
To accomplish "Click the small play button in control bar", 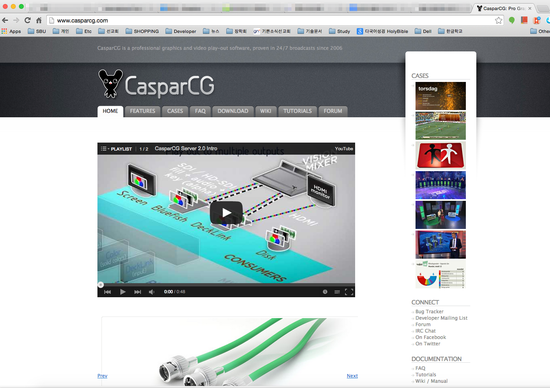I will click(122, 292).
